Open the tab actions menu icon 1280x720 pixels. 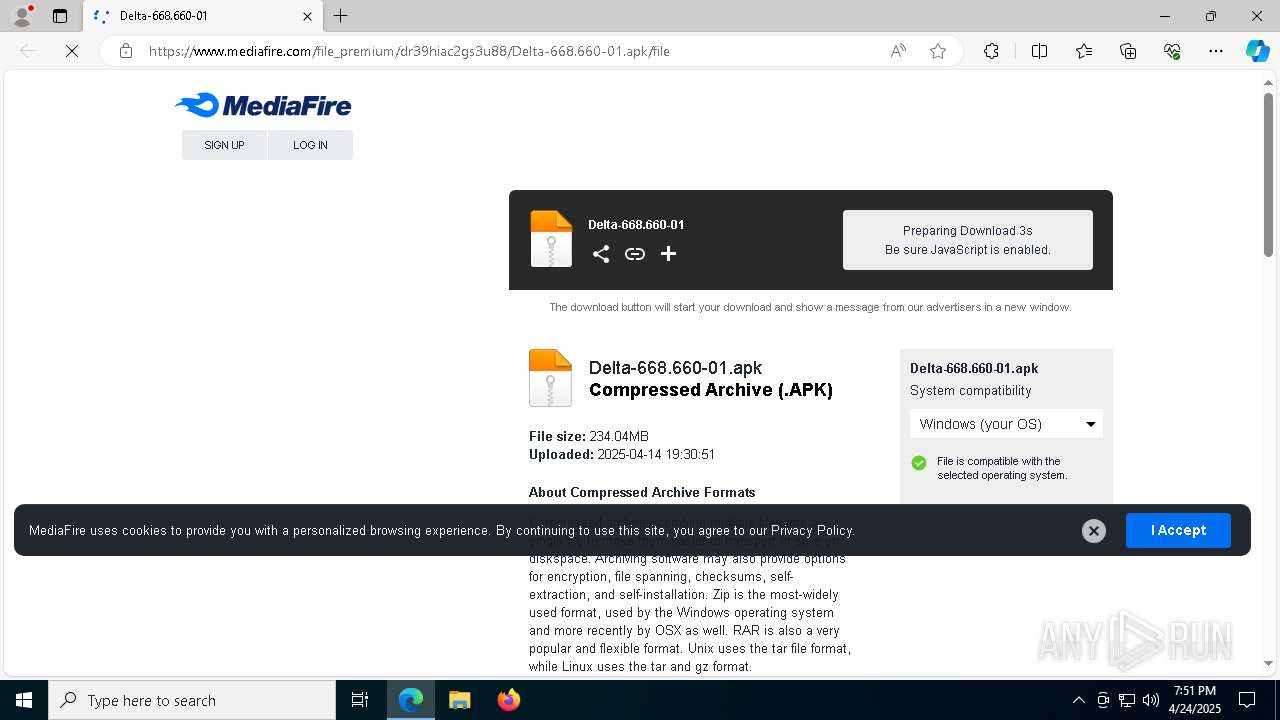click(x=60, y=16)
